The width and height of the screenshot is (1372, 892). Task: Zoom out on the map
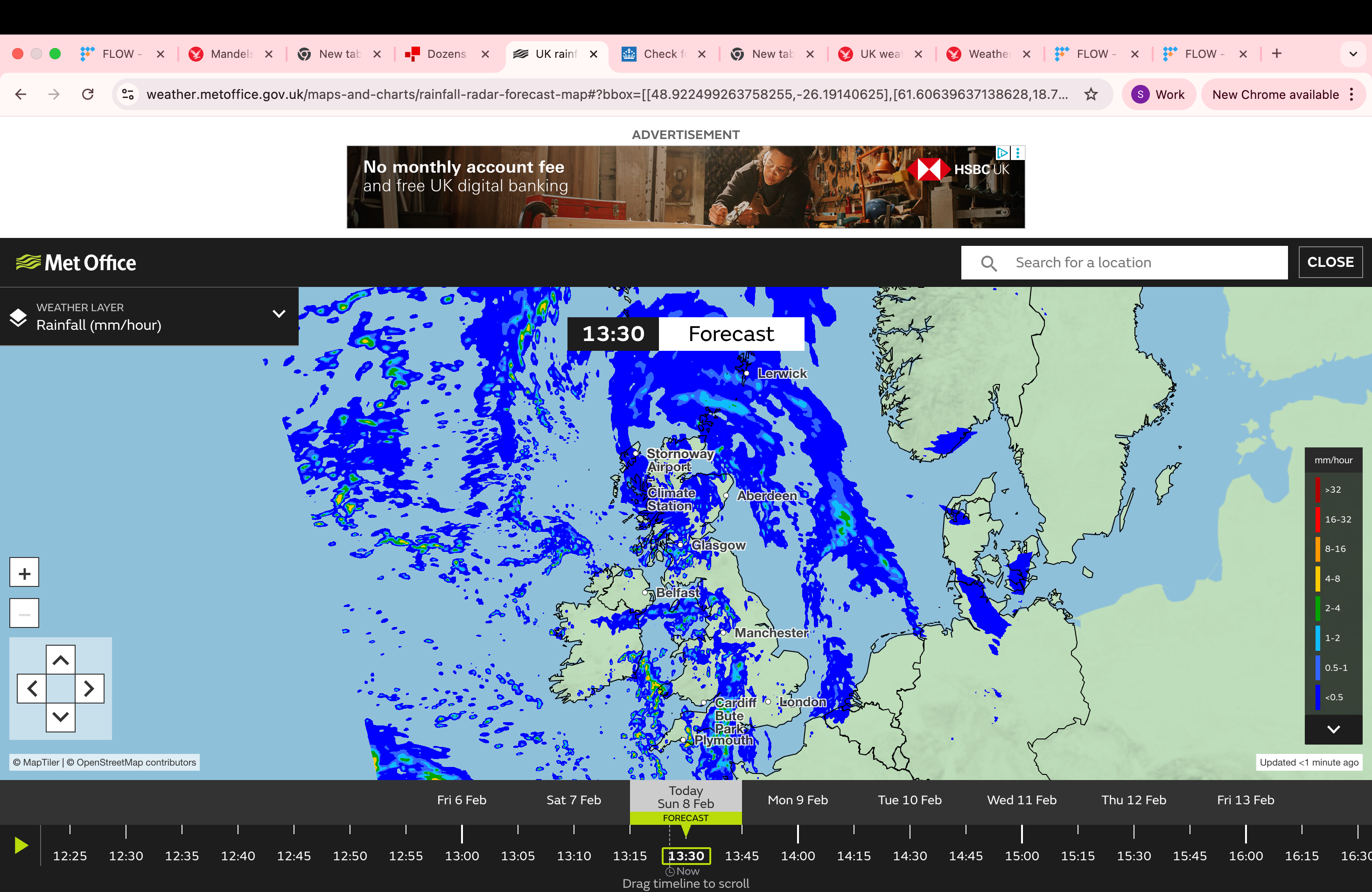coord(24,613)
